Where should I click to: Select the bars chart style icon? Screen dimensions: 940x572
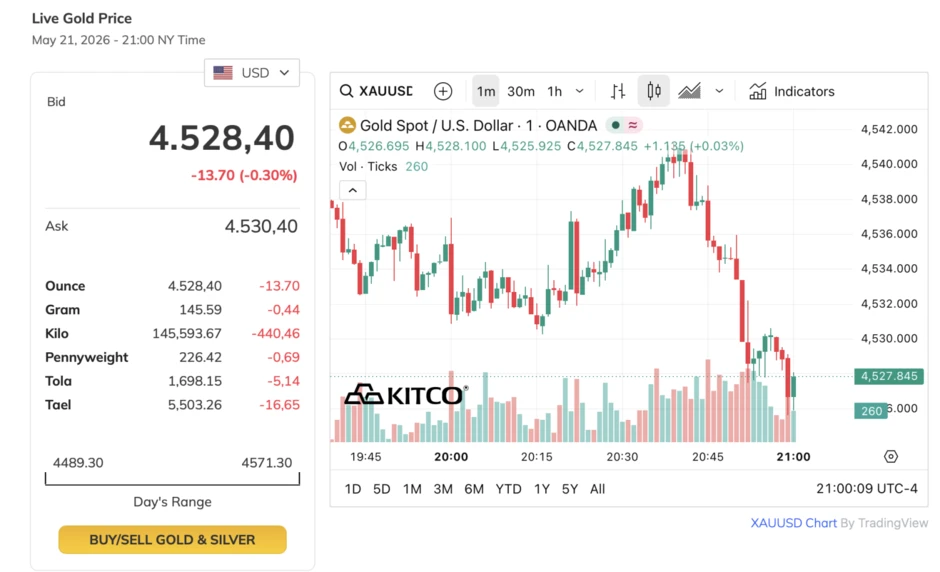click(618, 91)
